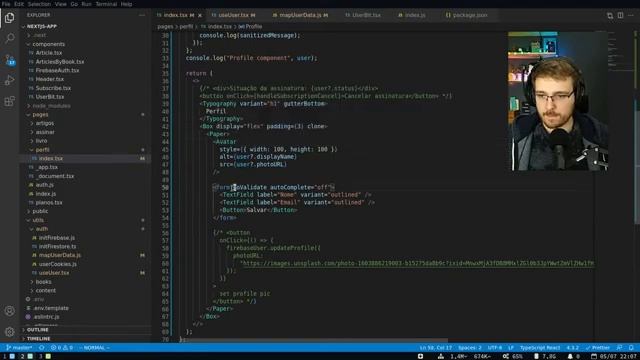Click the perfil folder in the breadcrumb
Image resolution: width=640 pixels, height=360 pixels.
tap(186, 27)
